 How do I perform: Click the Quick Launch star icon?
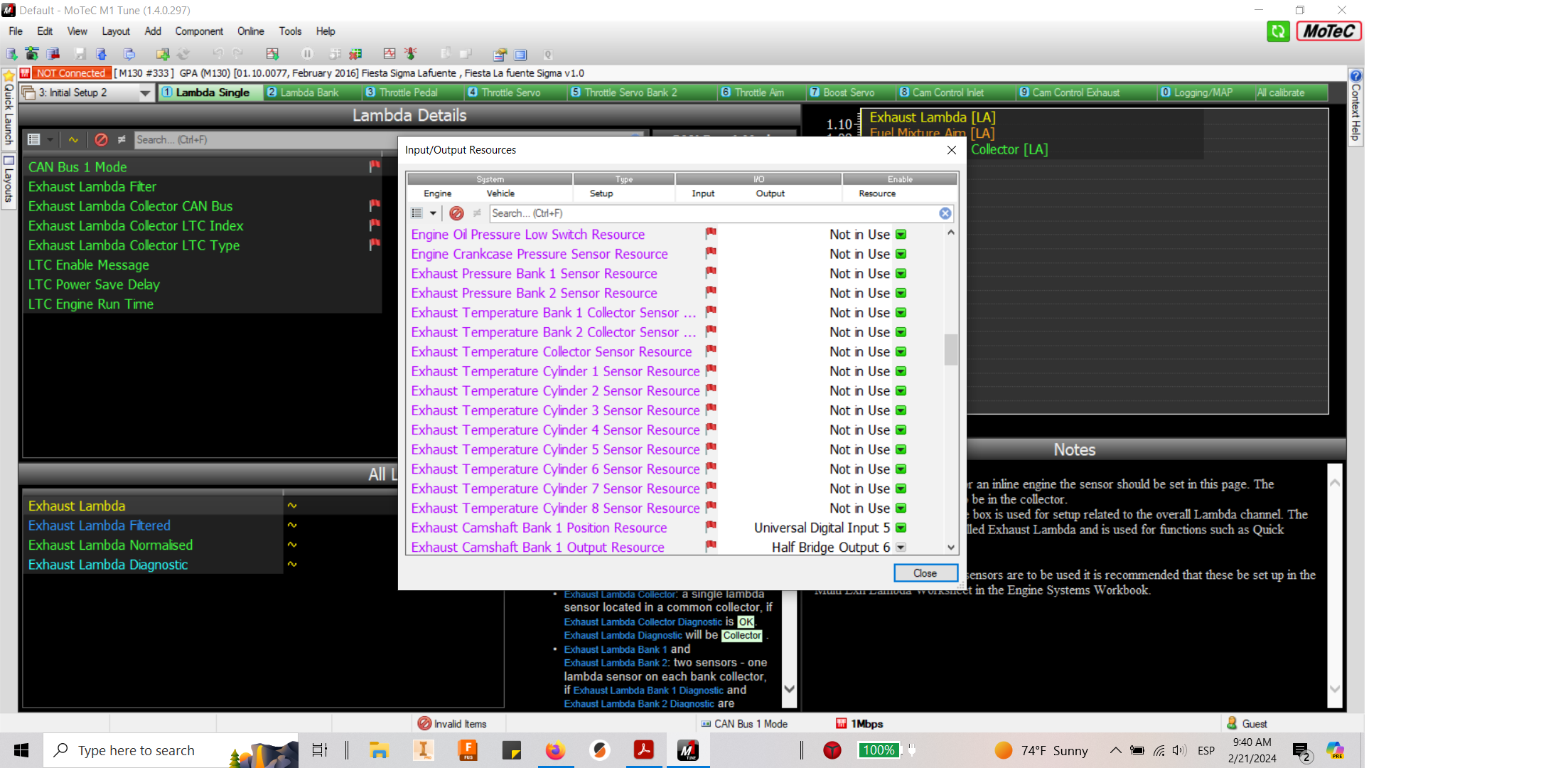click(x=9, y=75)
